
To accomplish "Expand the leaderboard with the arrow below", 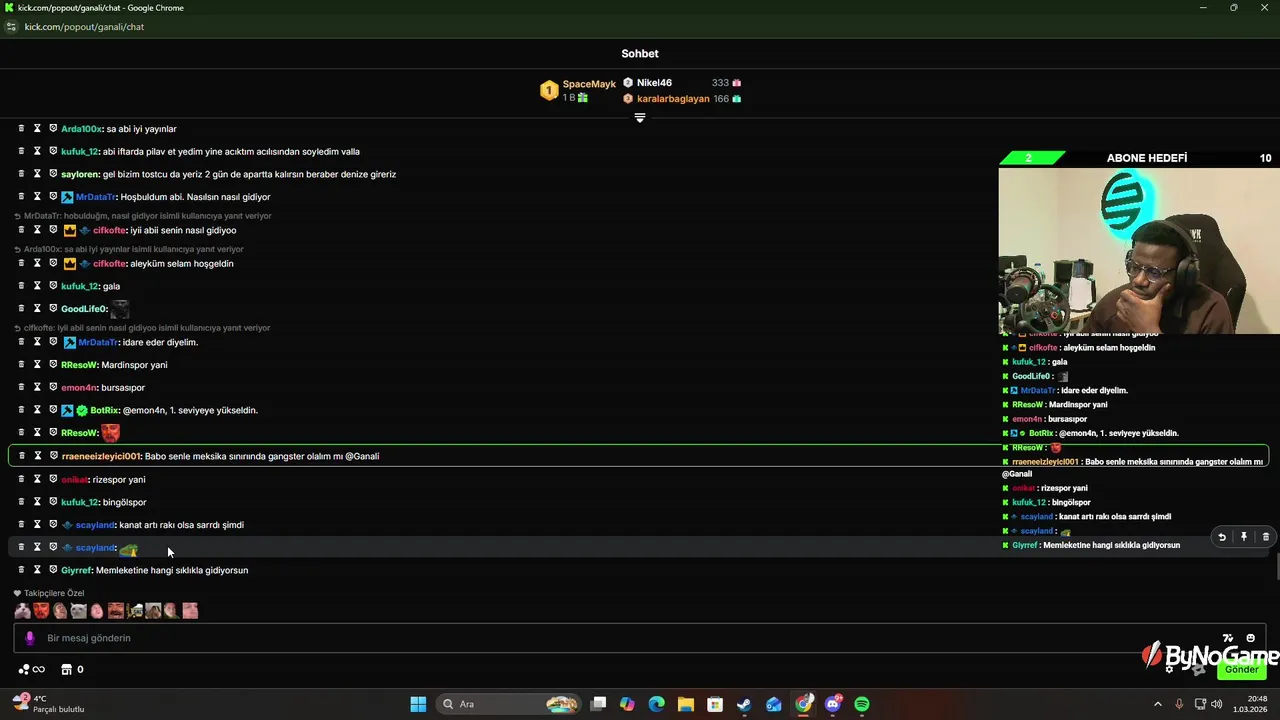I will (x=640, y=118).
